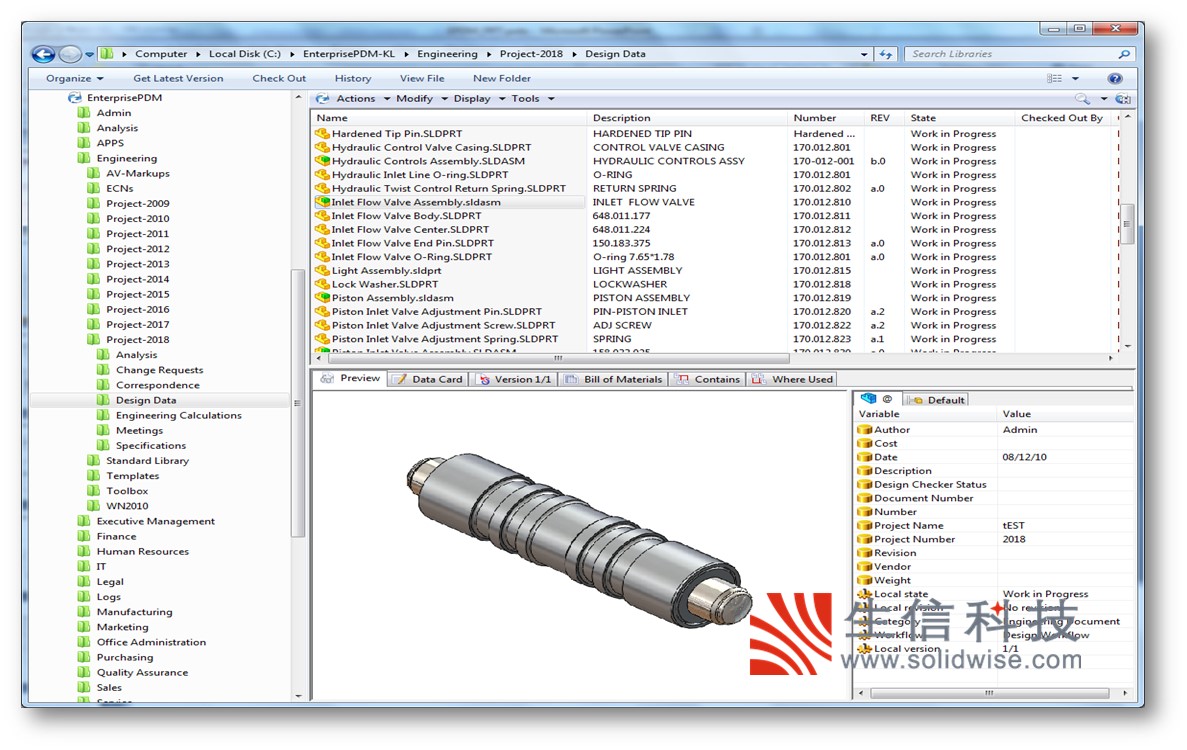
Task: Switch to the Where Used tab
Action: (x=793, y=379)
